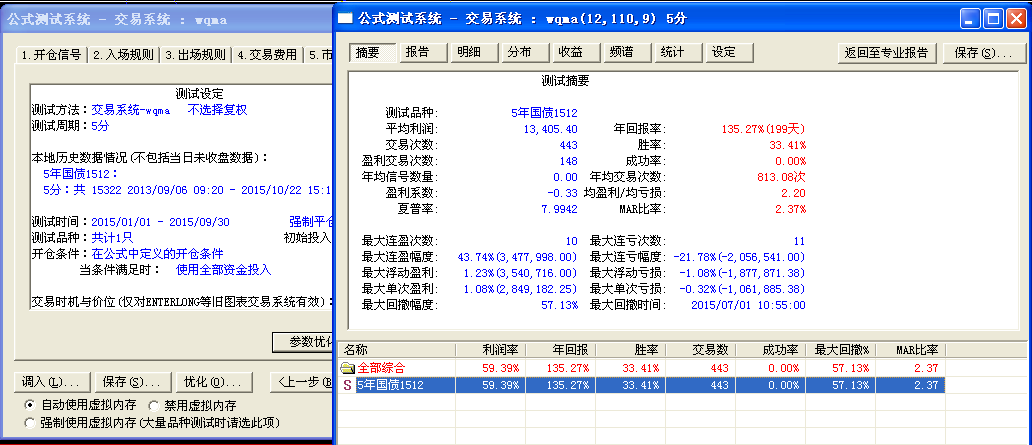Switch to the 1.开仓信号 tab

coord(51,55)
